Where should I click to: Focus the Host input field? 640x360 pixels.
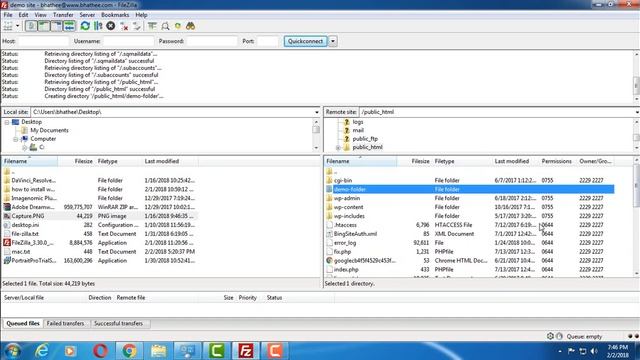43,41
